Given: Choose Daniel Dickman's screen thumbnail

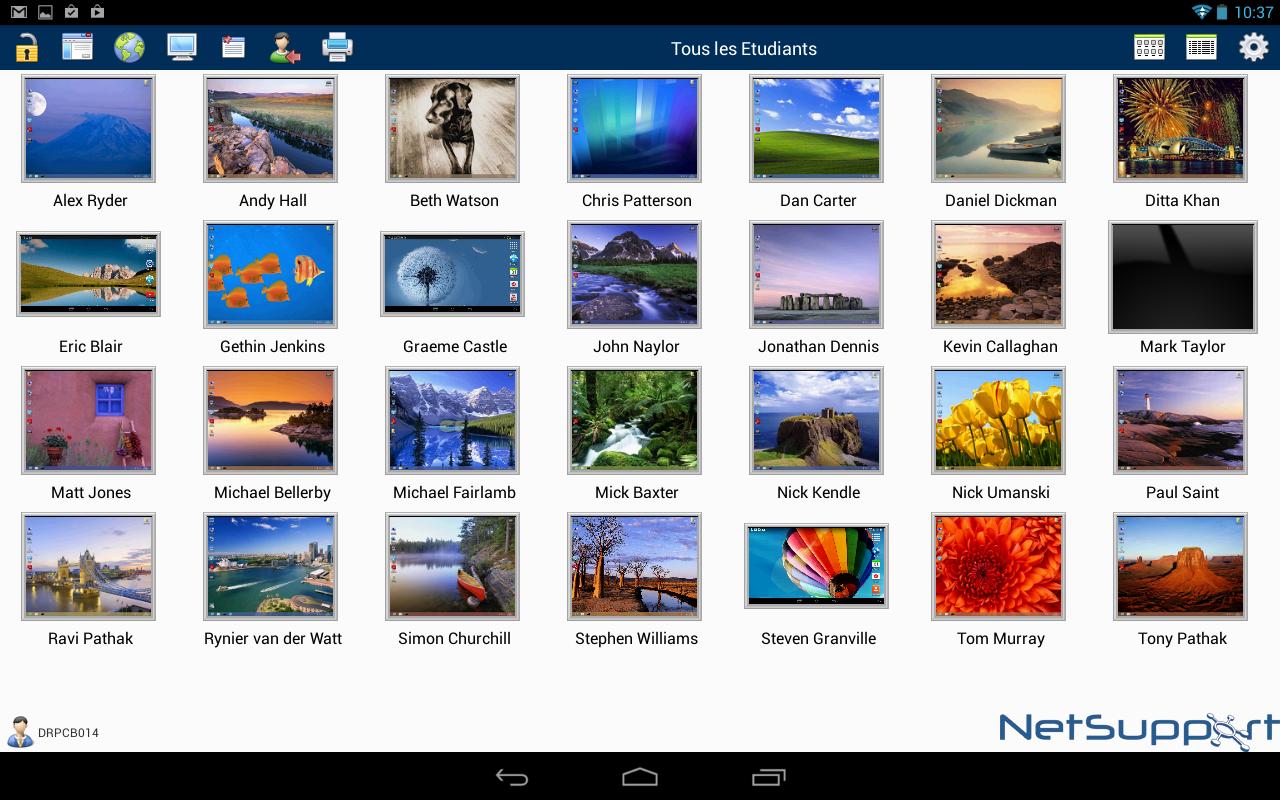Looking at the screenshot, I should tap(998, 128).
